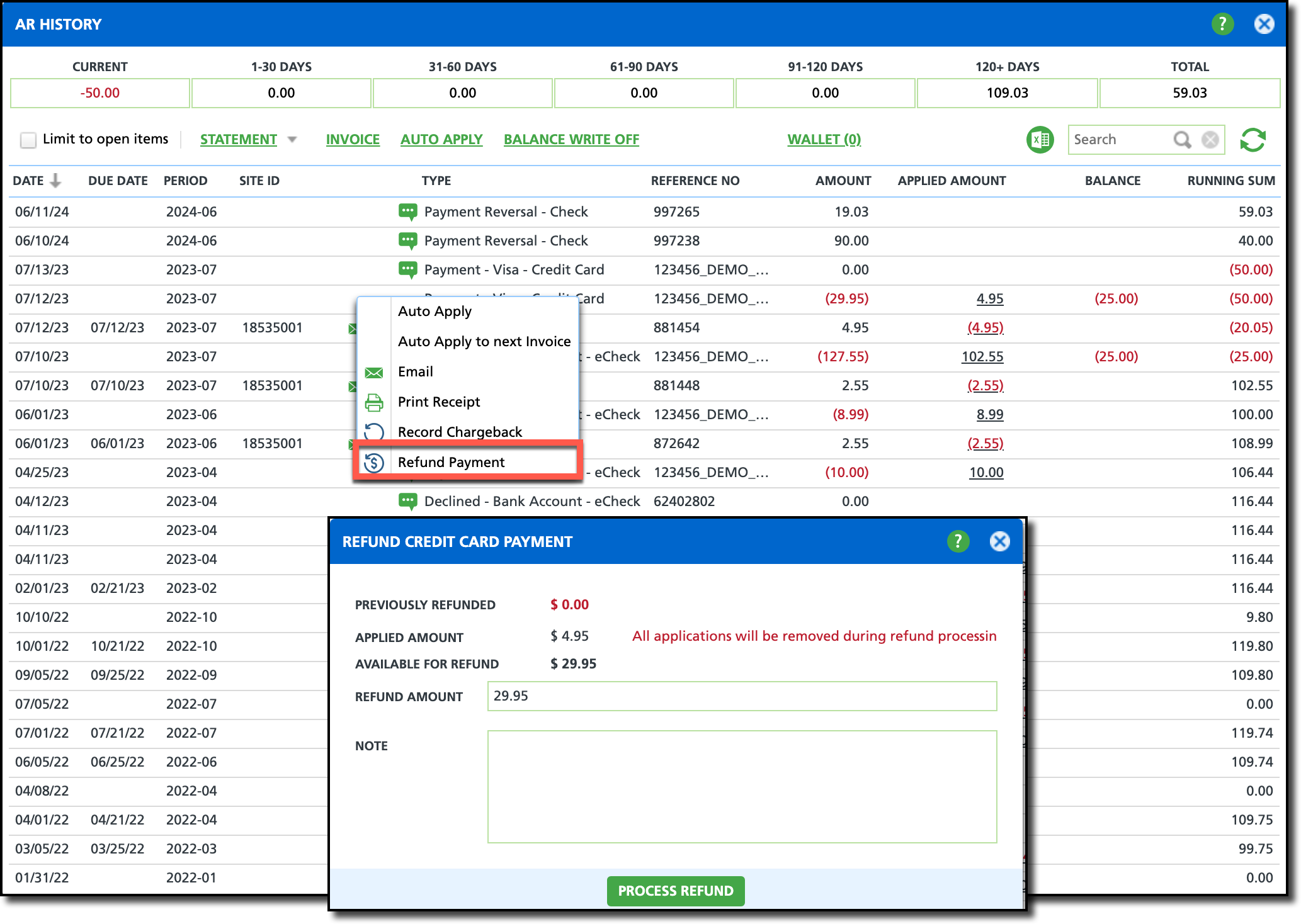Enable Limit to open items checkbox

tap(28, 140)
